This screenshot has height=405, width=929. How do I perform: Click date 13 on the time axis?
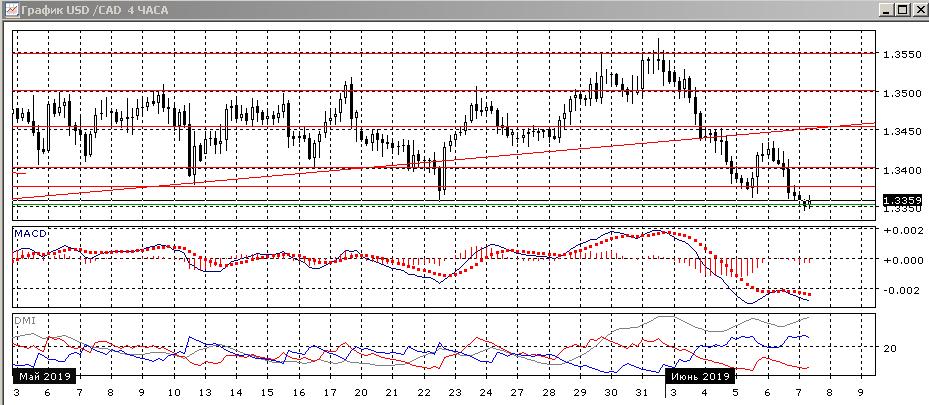click(x=203, y=394)
